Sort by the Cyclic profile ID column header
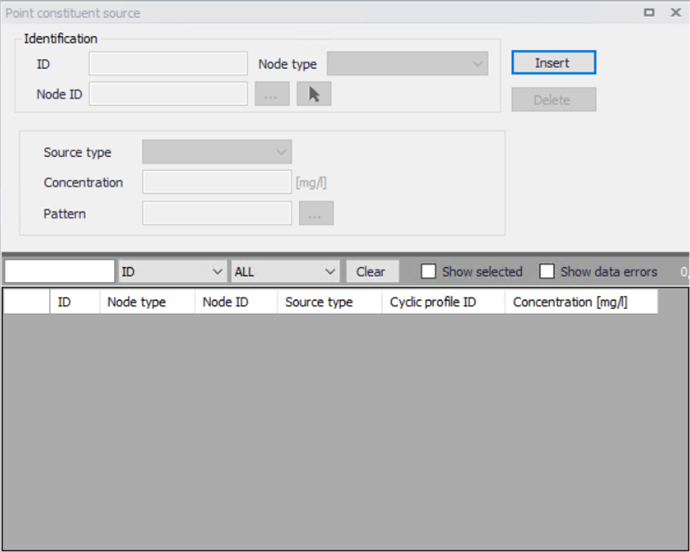690x552 pixels. 444,302
